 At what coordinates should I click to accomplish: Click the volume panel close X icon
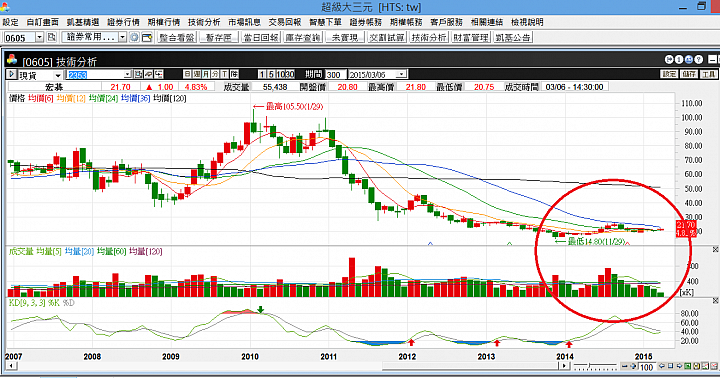tap(715, 249)
